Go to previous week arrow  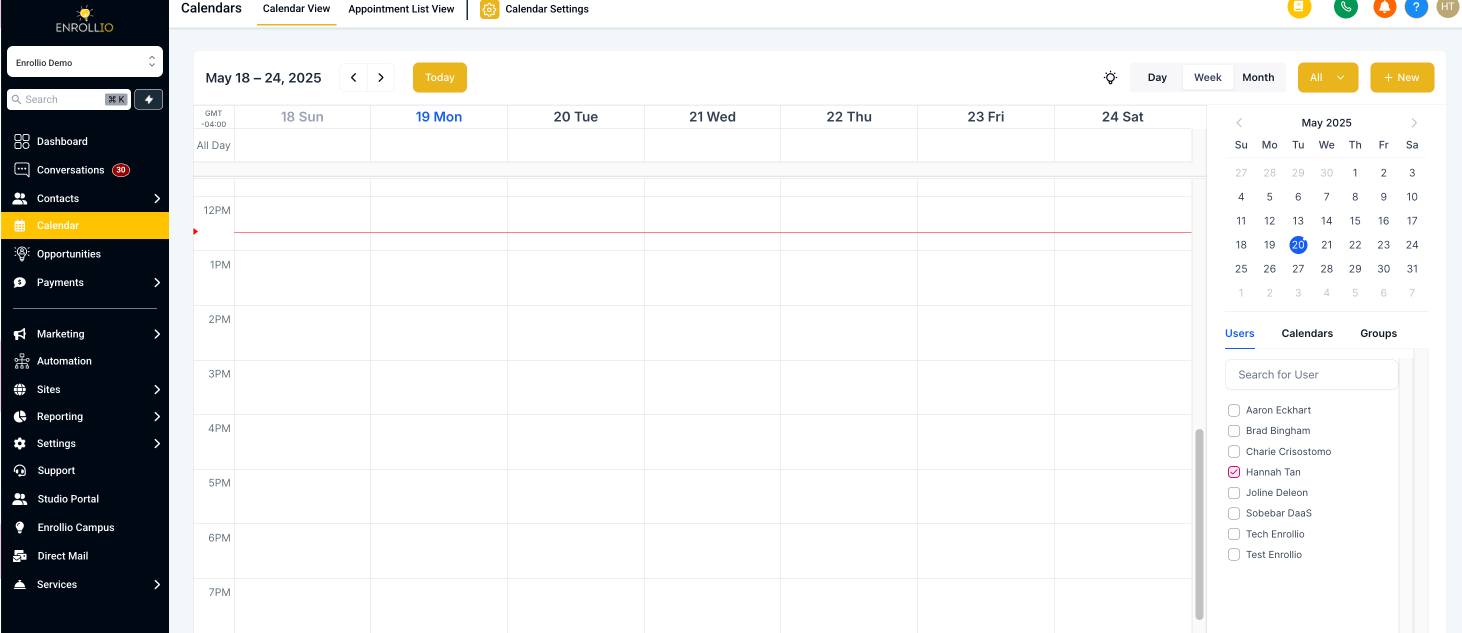coord(353,78)
